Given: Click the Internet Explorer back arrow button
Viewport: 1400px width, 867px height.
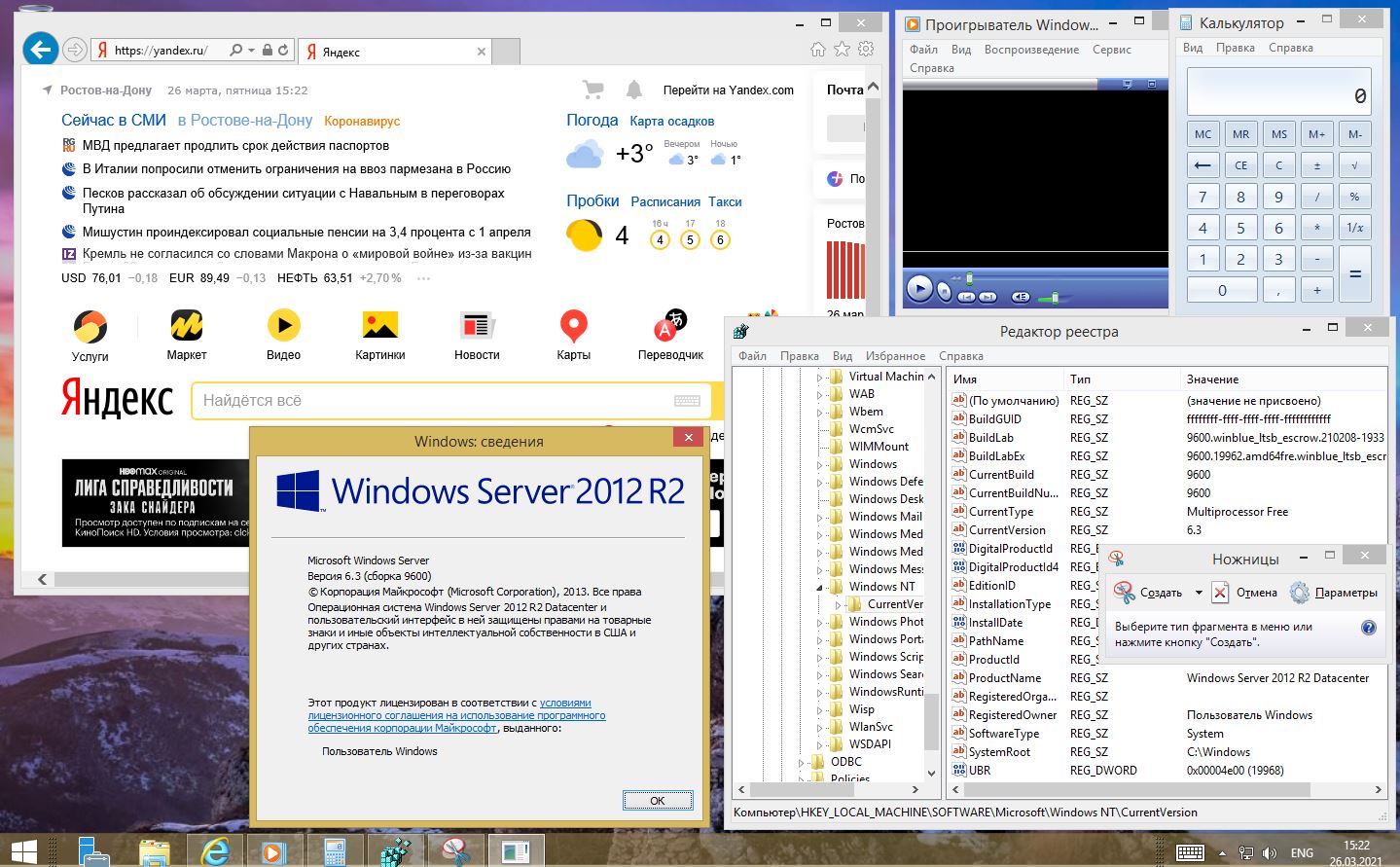Looking at the screenshot, I should [x=40, y=49].
